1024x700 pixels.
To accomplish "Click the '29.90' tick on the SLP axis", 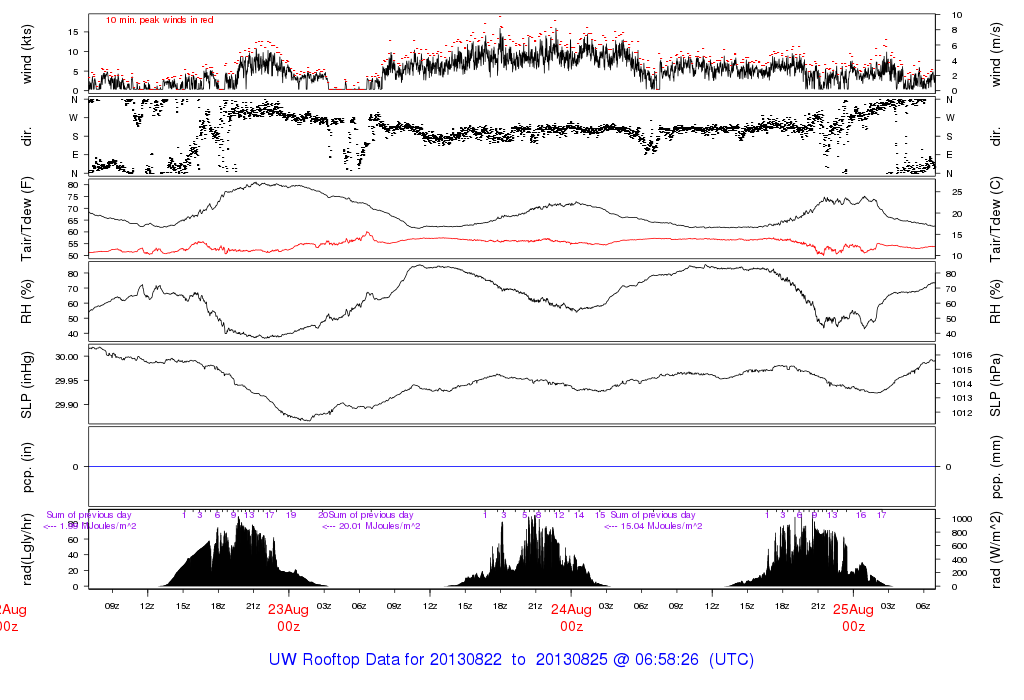I will coord(67,406).
